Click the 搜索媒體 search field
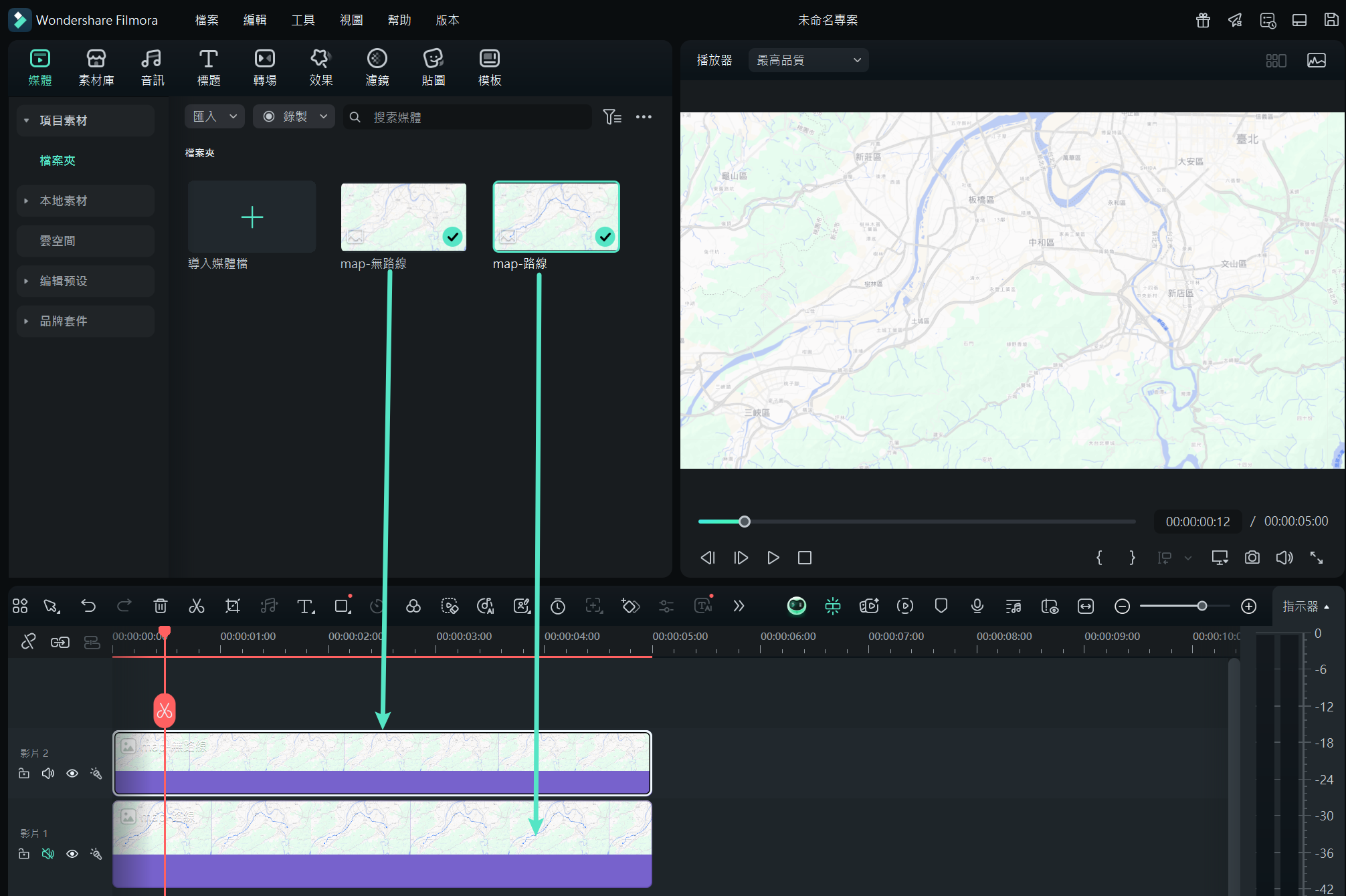 (468, 117)
